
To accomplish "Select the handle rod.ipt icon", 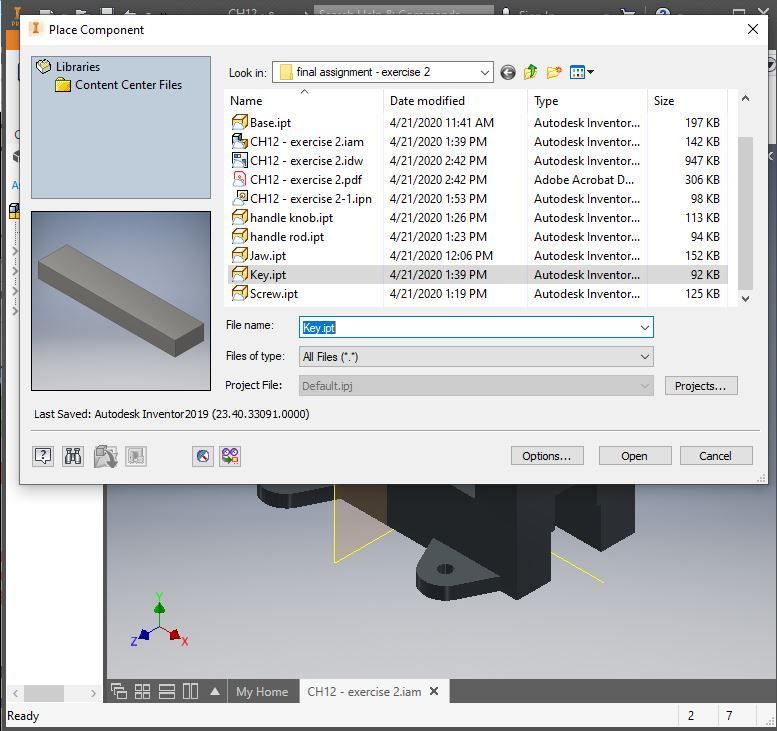I will pos(239,236).
